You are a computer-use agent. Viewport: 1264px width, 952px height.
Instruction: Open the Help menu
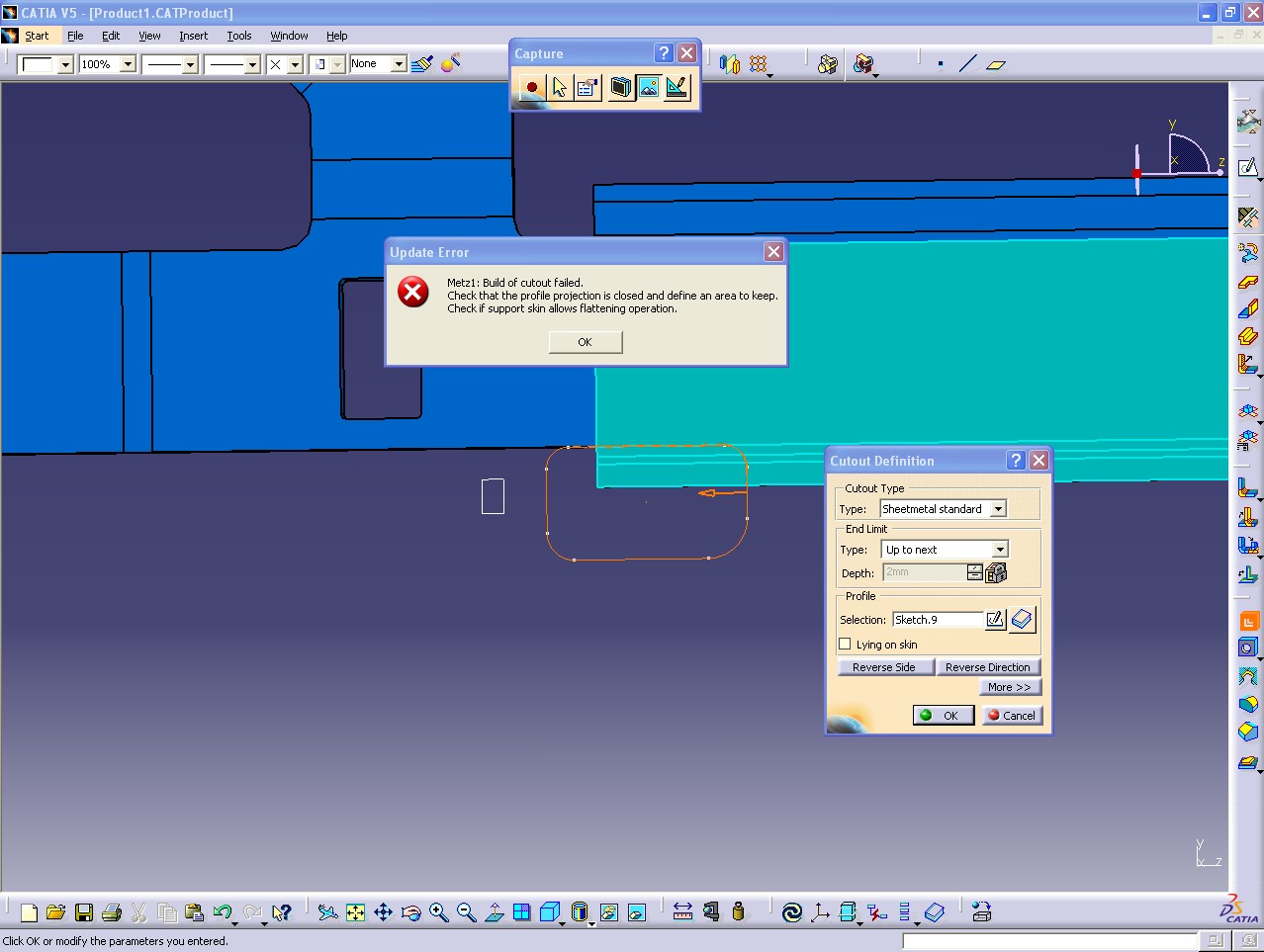(337, 36)
